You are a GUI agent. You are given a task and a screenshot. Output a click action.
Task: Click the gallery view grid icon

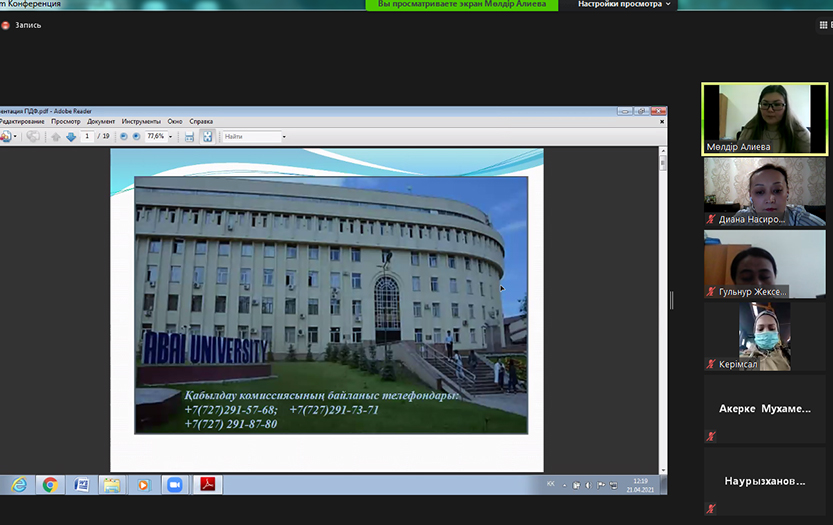pyautogui.click(x=823, y=25)
